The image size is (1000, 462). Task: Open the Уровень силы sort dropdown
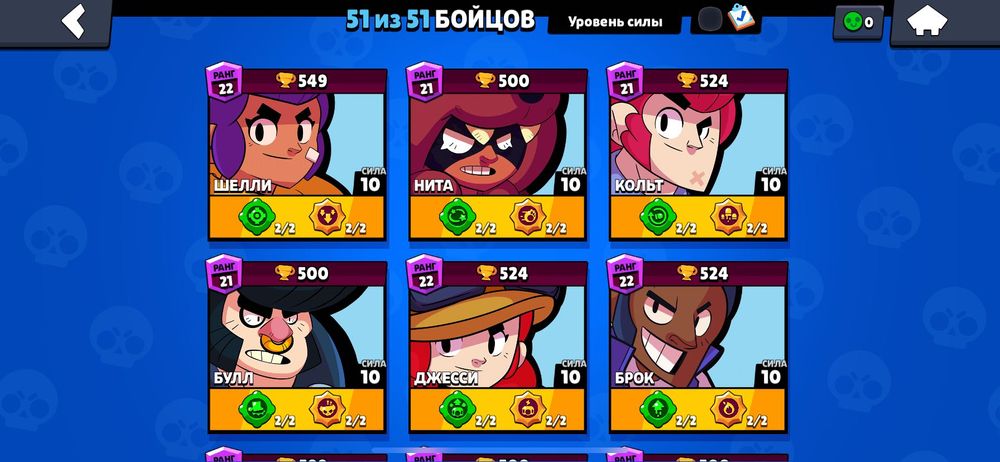(x=615, y=22)
